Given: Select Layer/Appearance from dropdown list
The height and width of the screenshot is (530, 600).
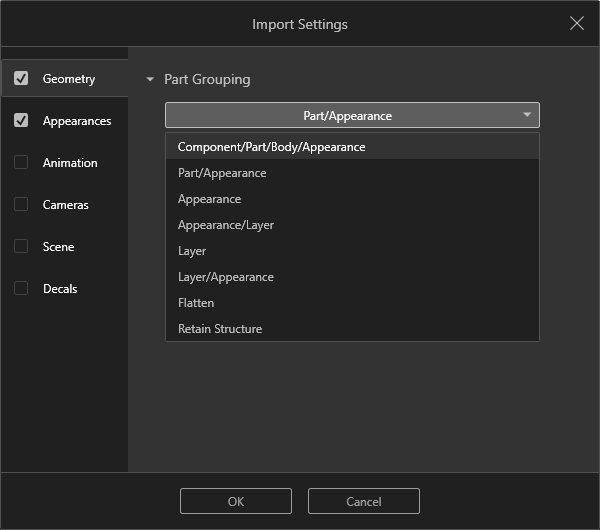Looking at the screenshot, I should click(x=226, y=277).
